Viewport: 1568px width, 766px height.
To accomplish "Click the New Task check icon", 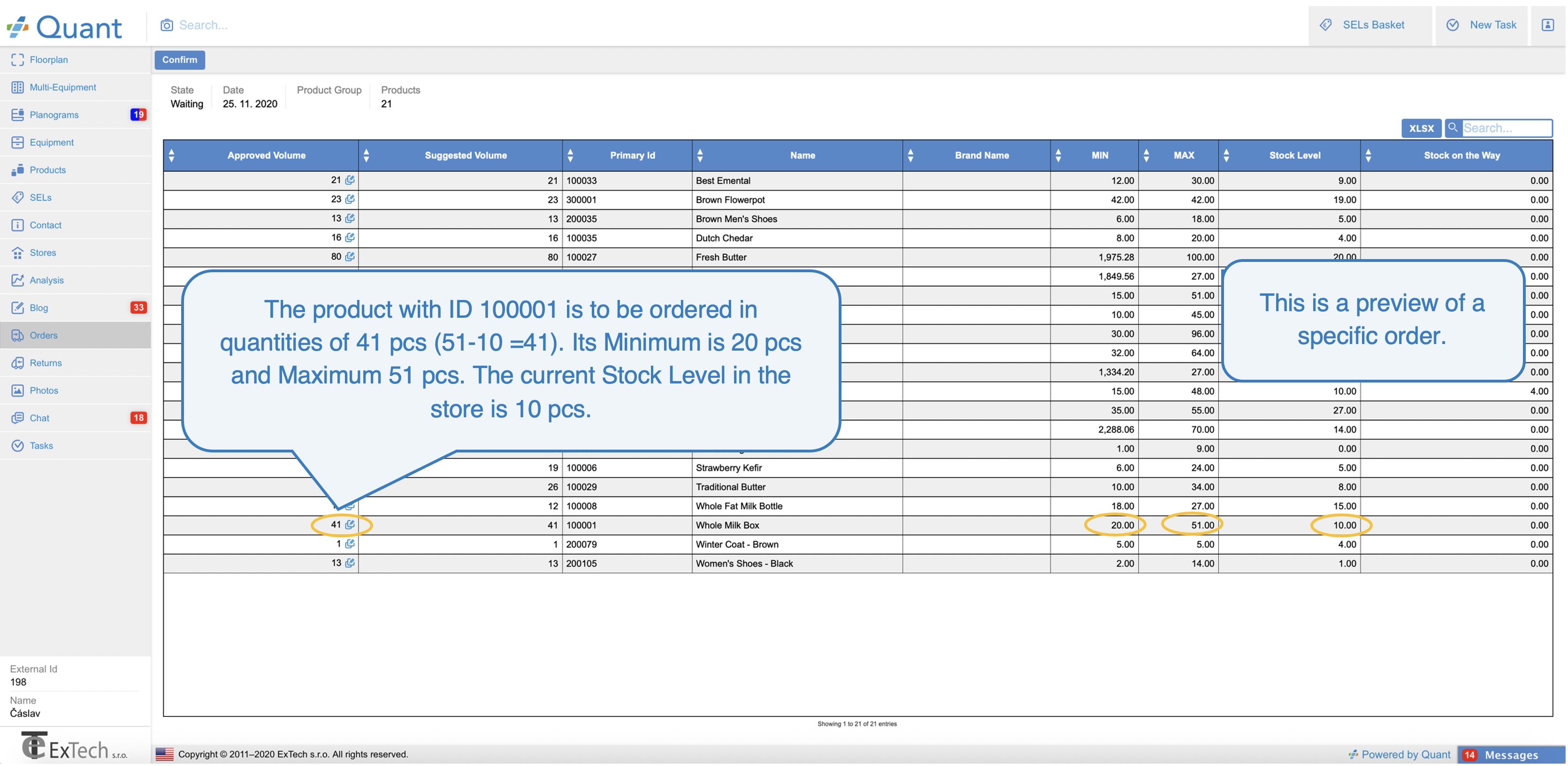I will click(x=1453, y=25).
